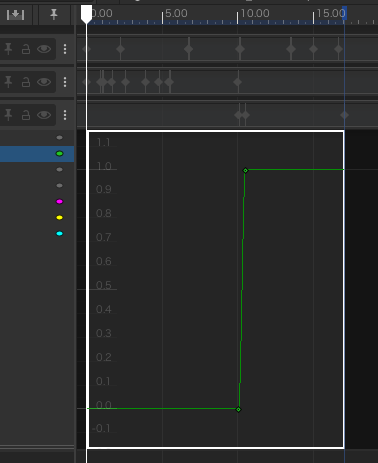The width and height of the screenshot is (378, 463).
Task: Toggle visibility of the second track
Action: 44,82
